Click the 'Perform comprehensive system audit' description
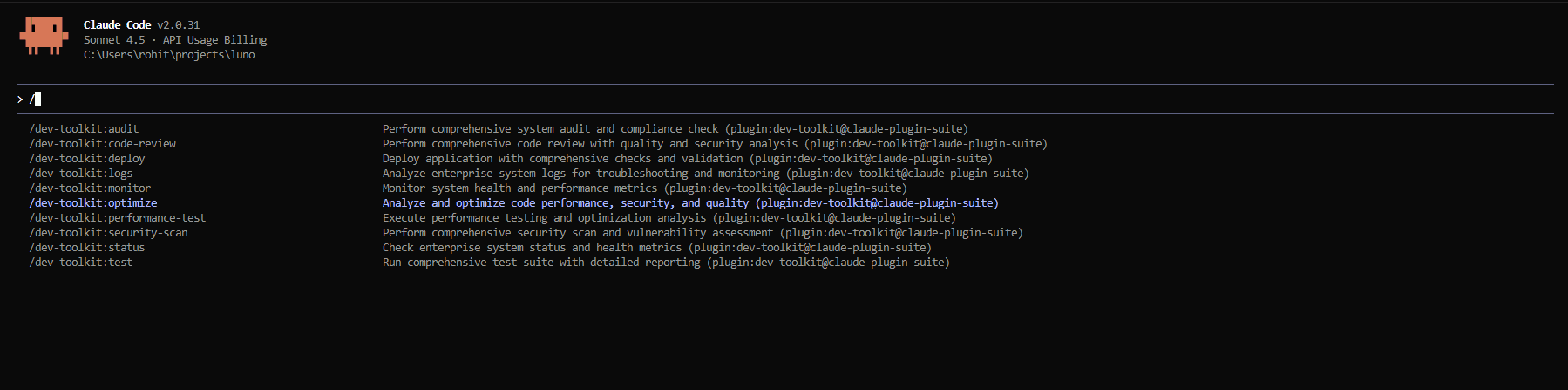Image resolution: width=1568 pixels, height=390 pixels. click(x=675, y=129)
